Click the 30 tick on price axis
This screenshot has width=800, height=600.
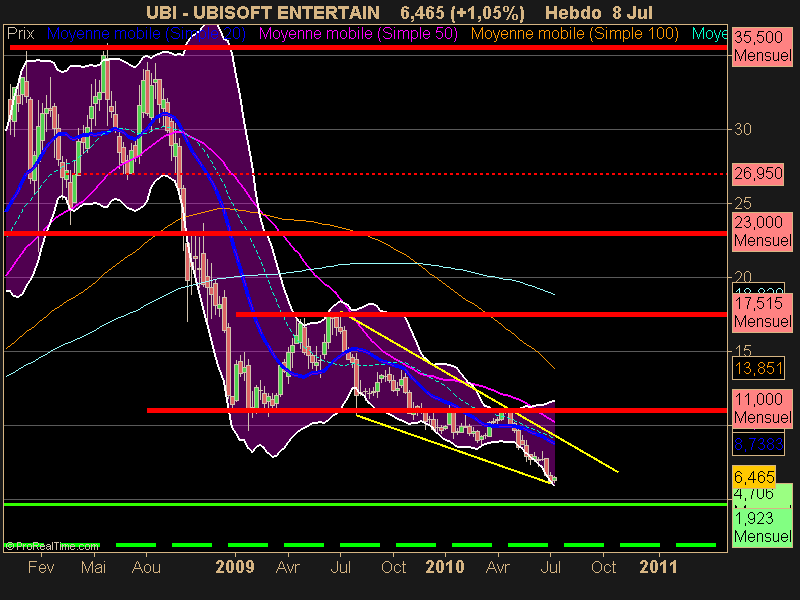click(743, 130)
